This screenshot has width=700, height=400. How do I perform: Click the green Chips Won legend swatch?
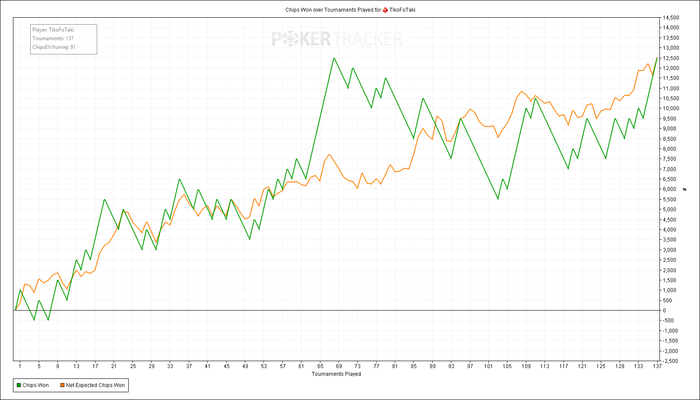click(18, 385)
